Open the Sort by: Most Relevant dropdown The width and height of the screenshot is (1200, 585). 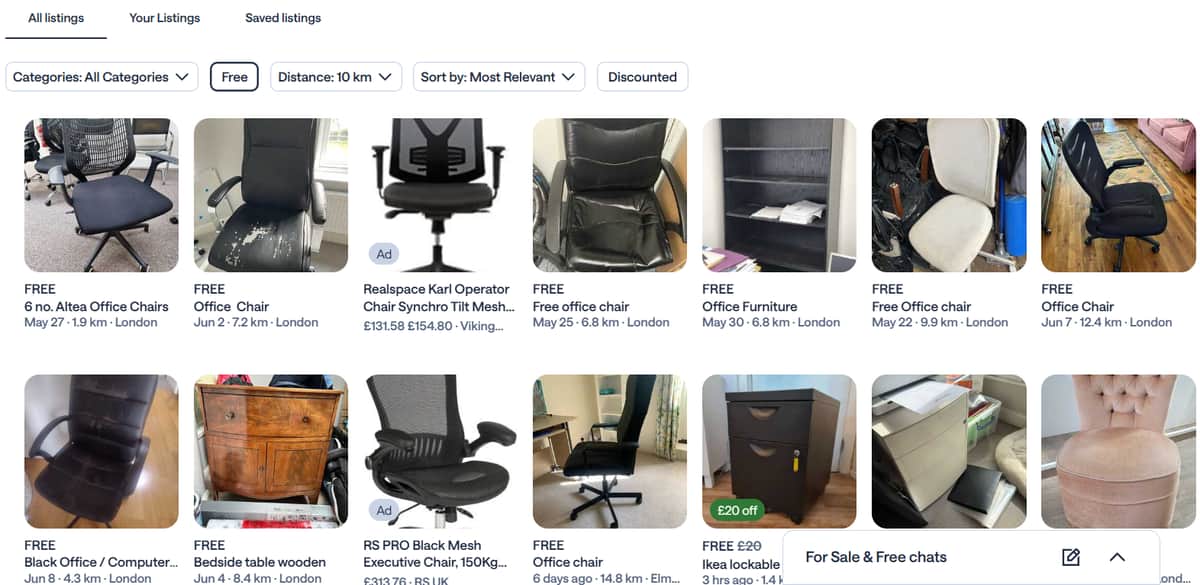point(499,77)
